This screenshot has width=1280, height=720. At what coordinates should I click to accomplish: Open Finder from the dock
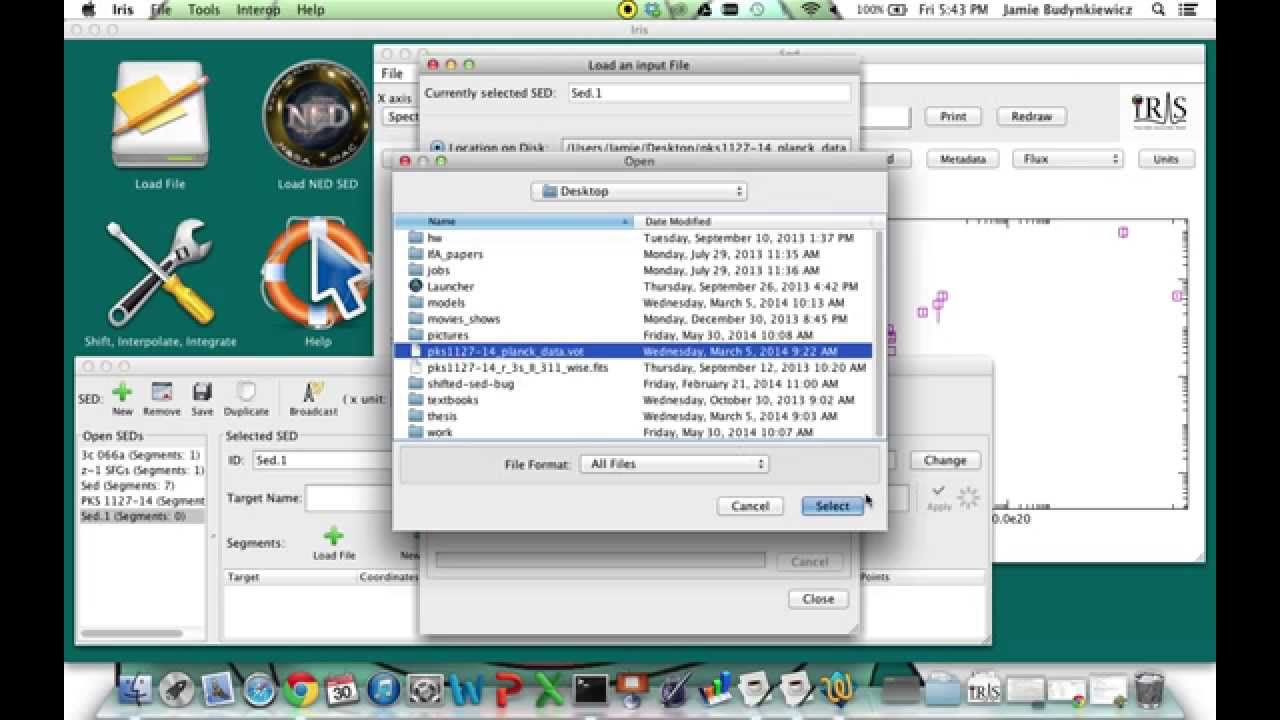[135, 689]
